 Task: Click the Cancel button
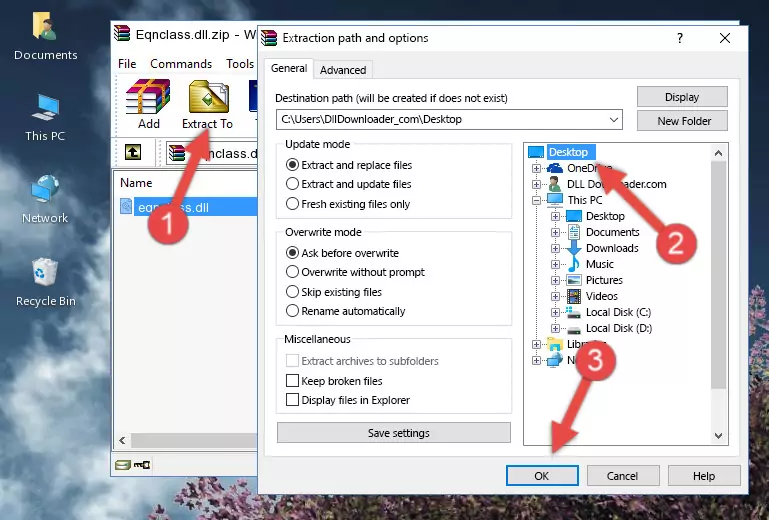[x=623, y=476]
